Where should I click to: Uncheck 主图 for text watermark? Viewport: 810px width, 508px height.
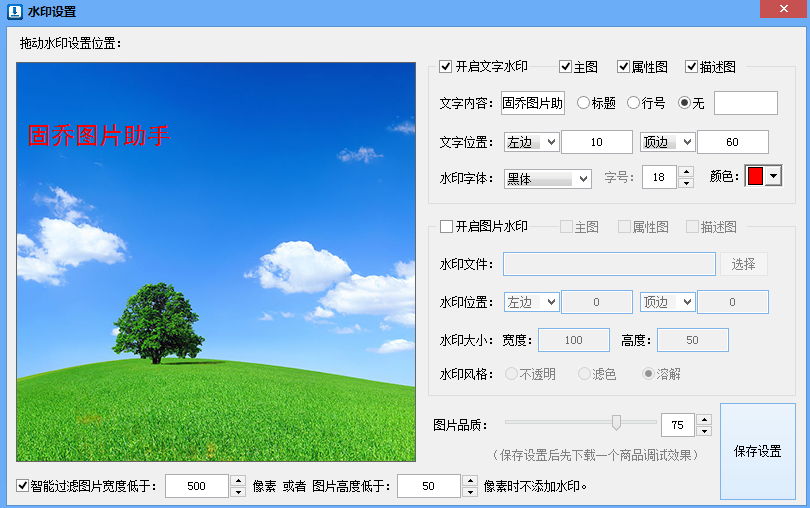click(x=565, y=67)
